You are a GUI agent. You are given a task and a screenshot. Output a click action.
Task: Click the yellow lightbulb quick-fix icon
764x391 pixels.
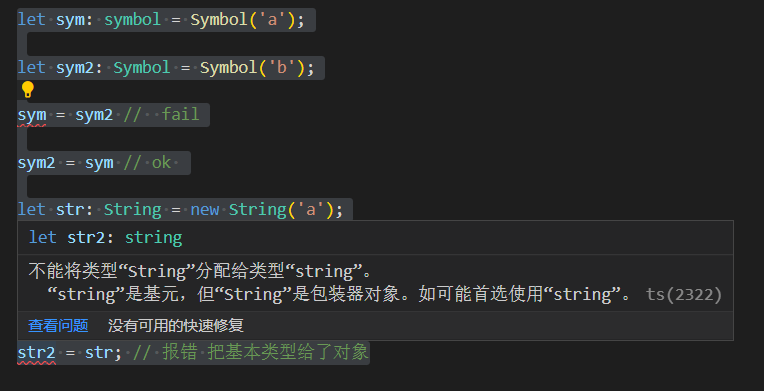pyautogui.click(x=27, y=90)
